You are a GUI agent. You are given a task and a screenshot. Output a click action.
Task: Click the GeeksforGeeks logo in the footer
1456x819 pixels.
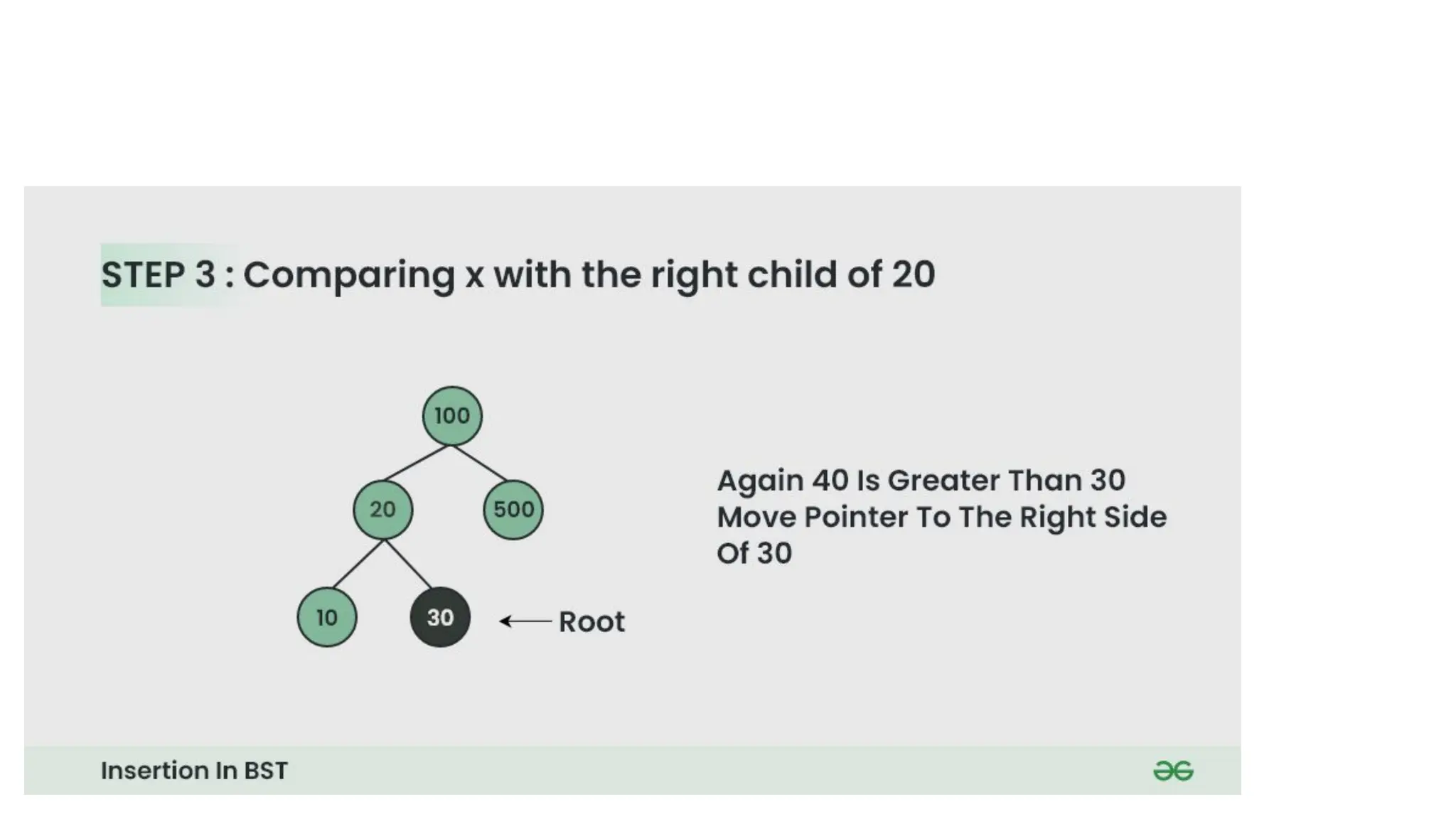1173,771
